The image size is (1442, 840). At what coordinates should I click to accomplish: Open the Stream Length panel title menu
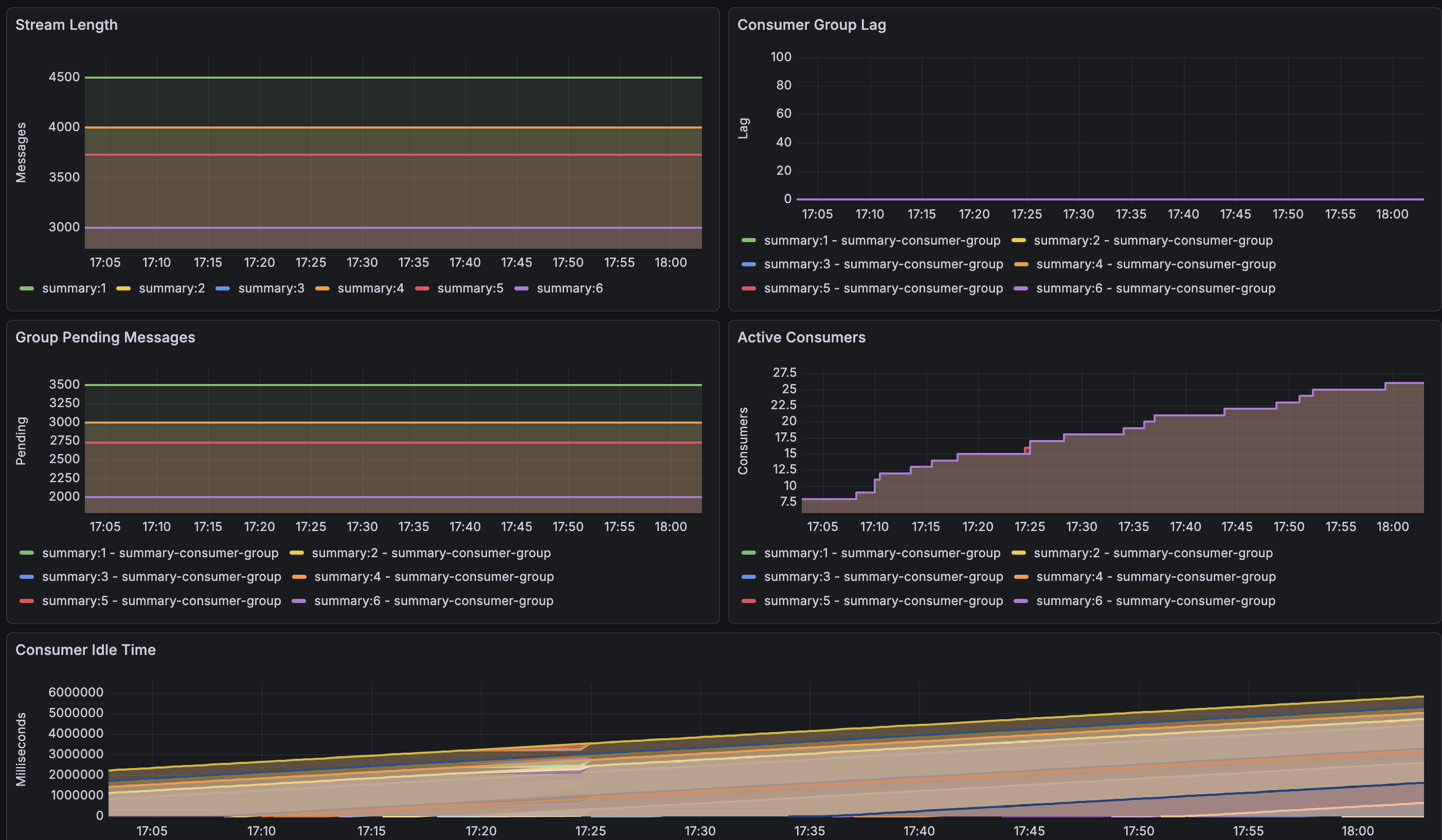(x=66, y=25)
